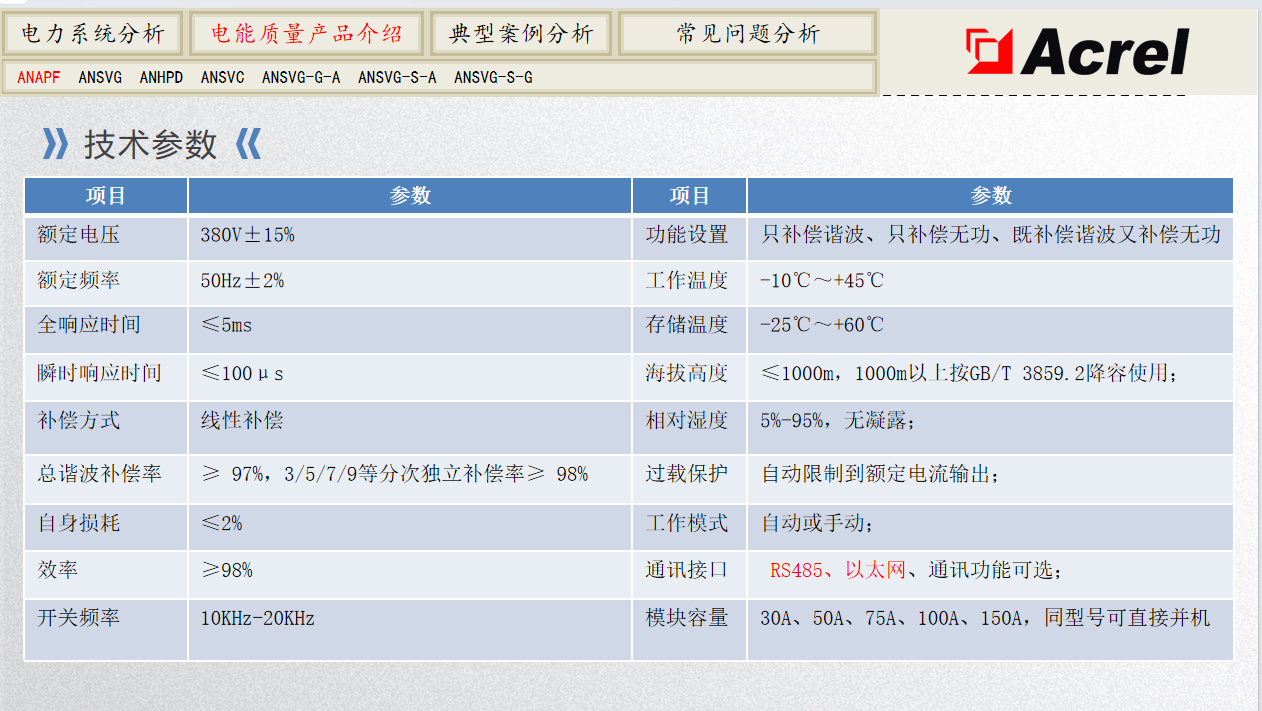Go to the ANSVG-S-G product page
1262x711 pixels.
coord(493,77)
